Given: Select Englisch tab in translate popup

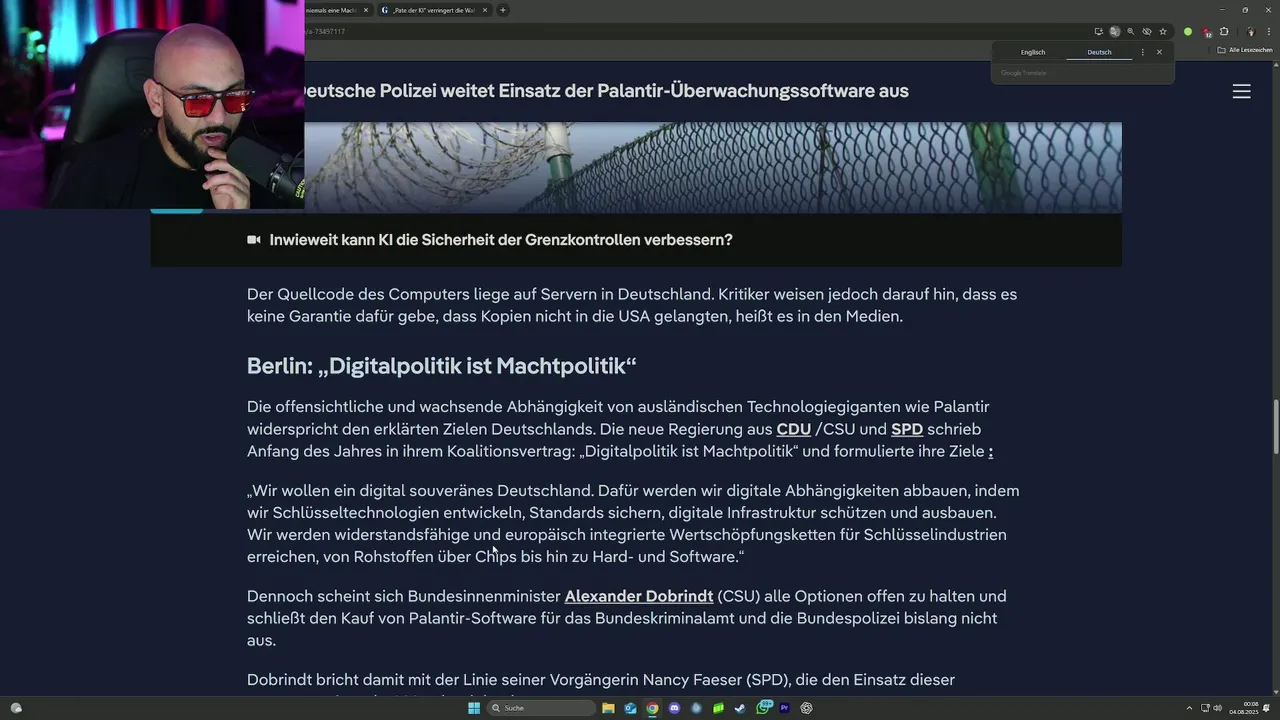Looking at the screenshot, I should tap(1033, 52).
